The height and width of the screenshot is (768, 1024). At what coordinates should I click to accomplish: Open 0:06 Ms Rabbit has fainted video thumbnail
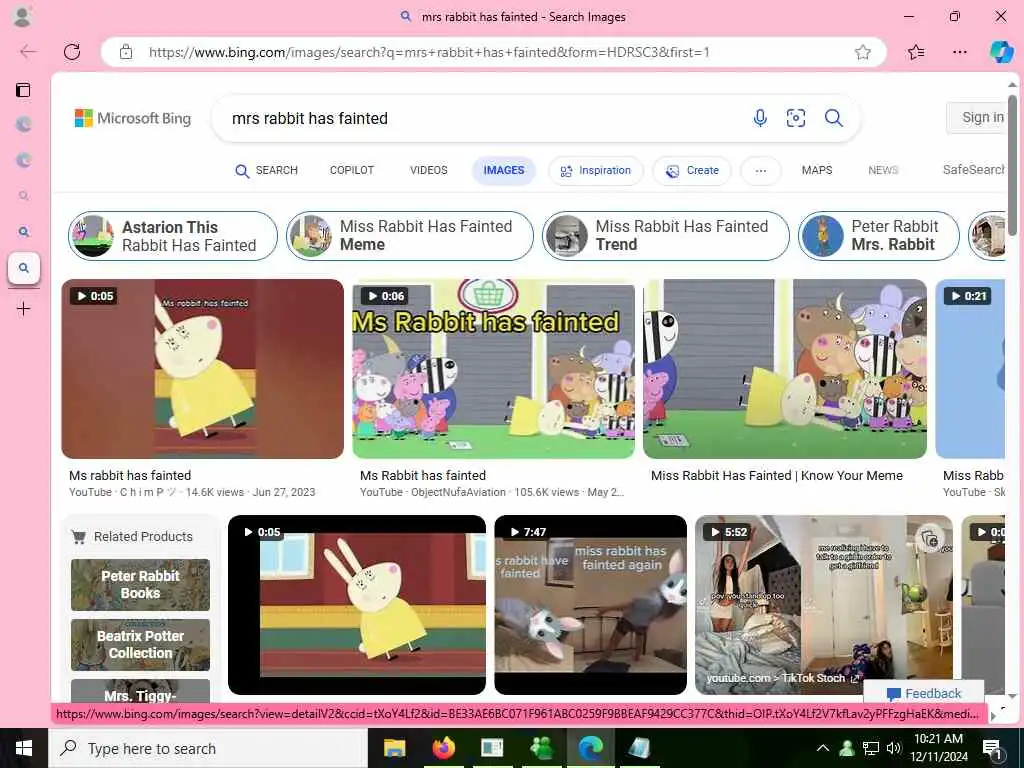(x=494, y=369)
